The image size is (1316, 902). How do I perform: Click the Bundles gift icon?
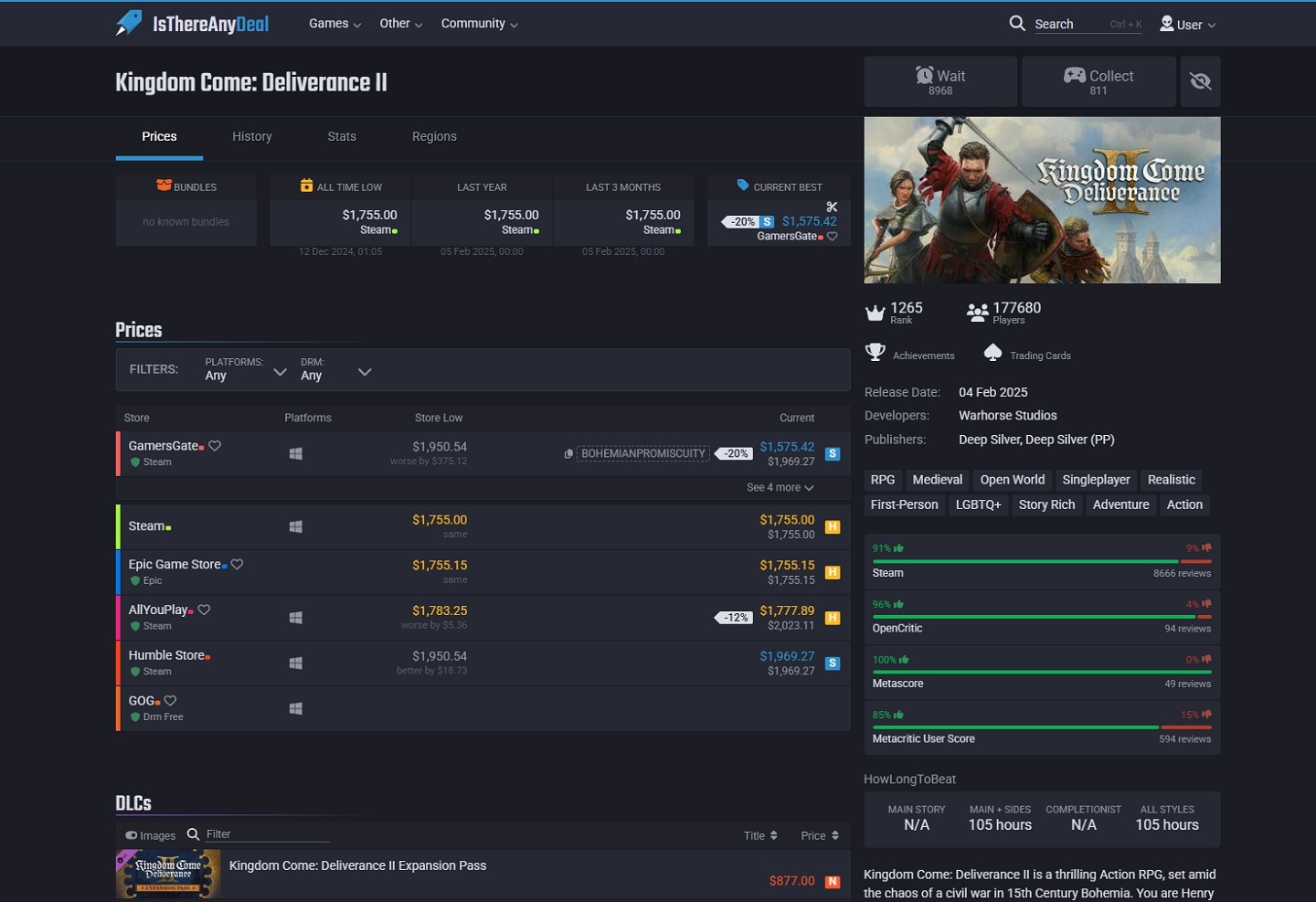164,186
